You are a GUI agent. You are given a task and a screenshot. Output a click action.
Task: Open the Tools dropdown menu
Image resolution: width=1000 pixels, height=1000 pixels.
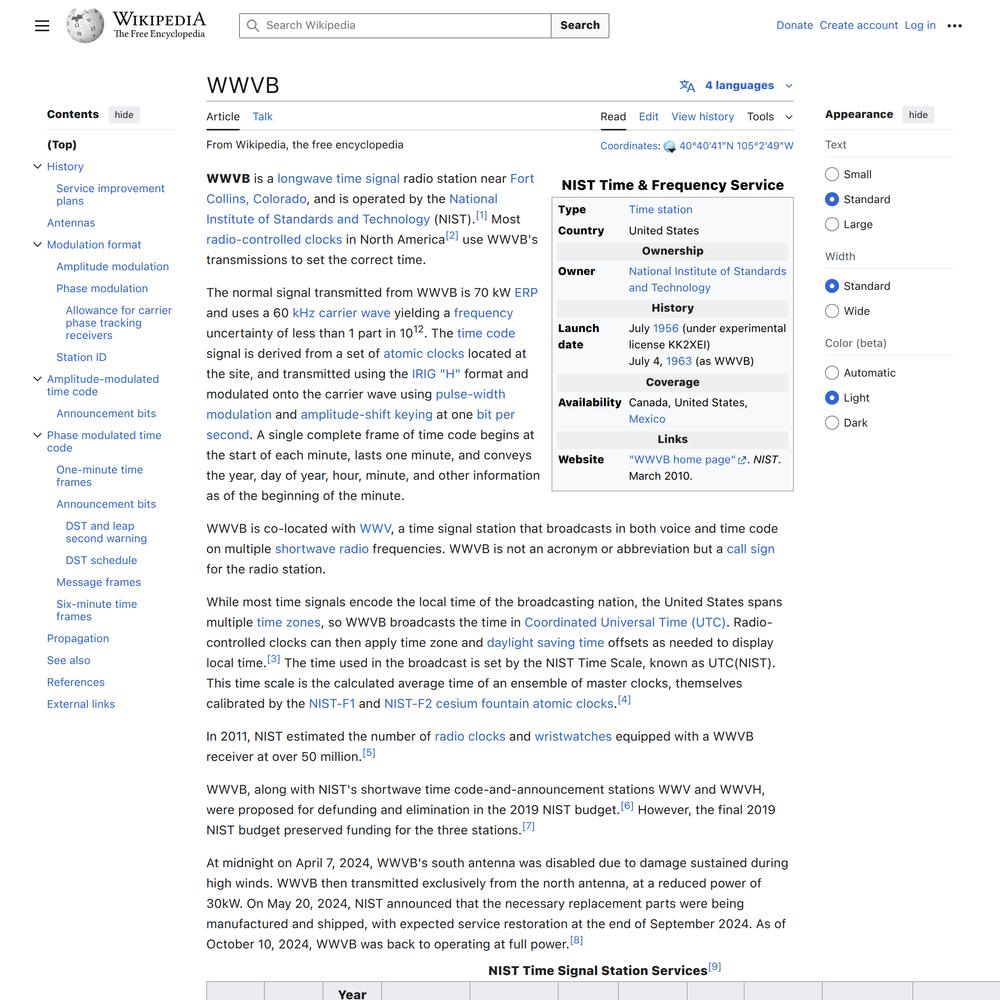(x=770, y=117)
